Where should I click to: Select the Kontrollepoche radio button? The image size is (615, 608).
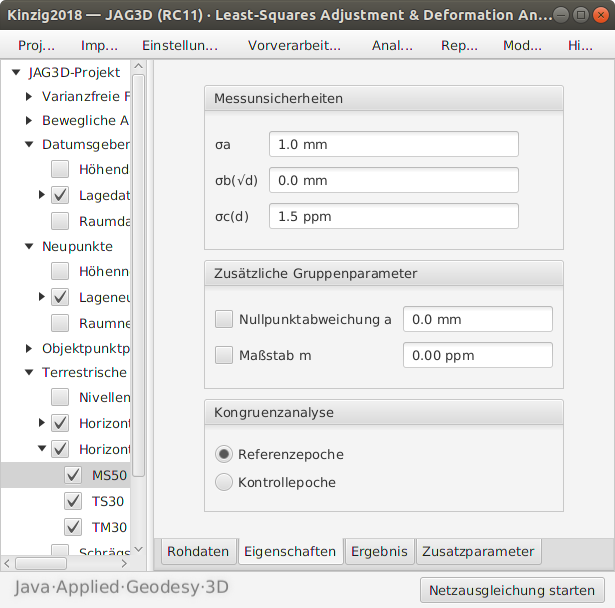[x=224, y=482]
